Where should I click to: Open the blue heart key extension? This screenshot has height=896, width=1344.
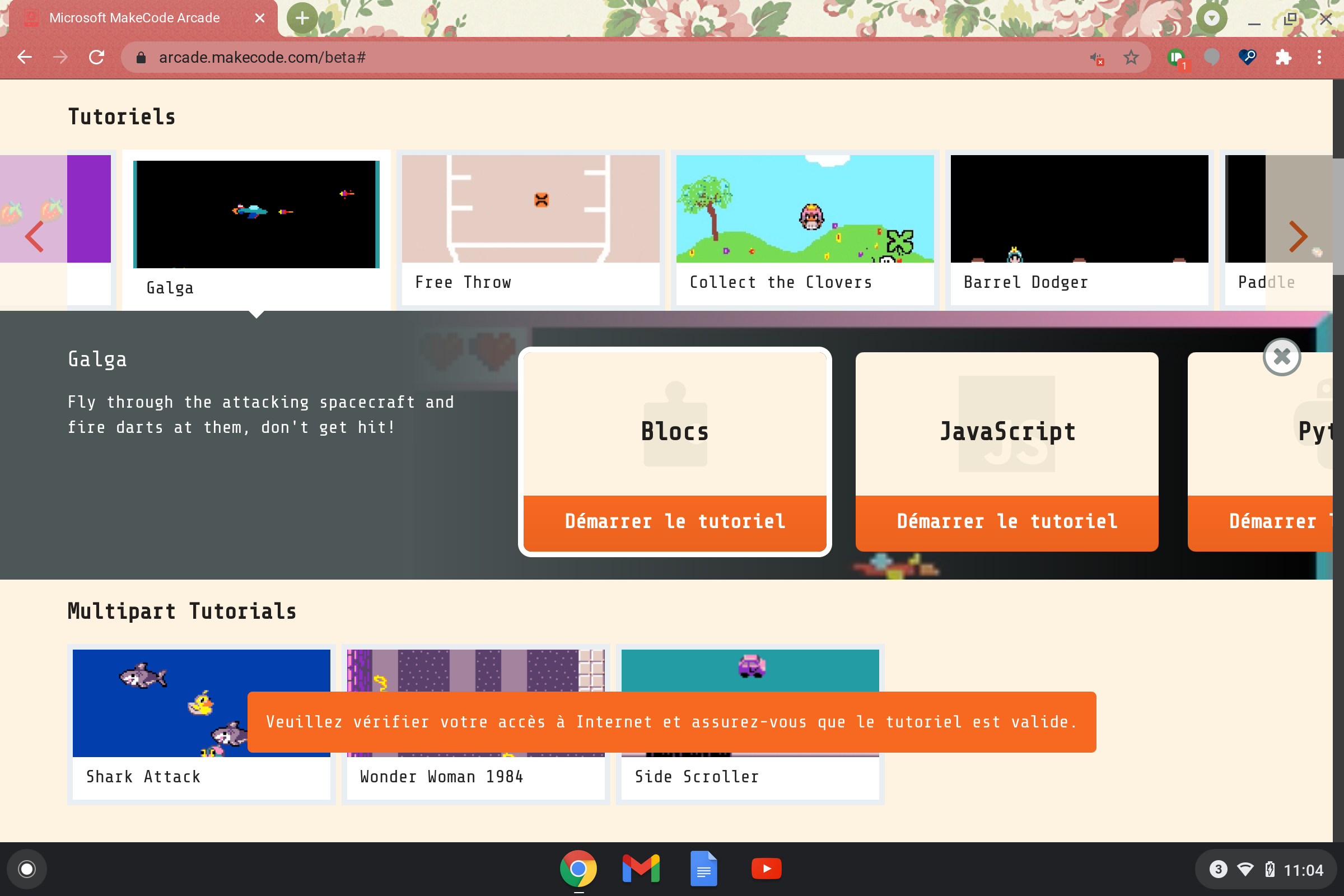pos(1248,57)
